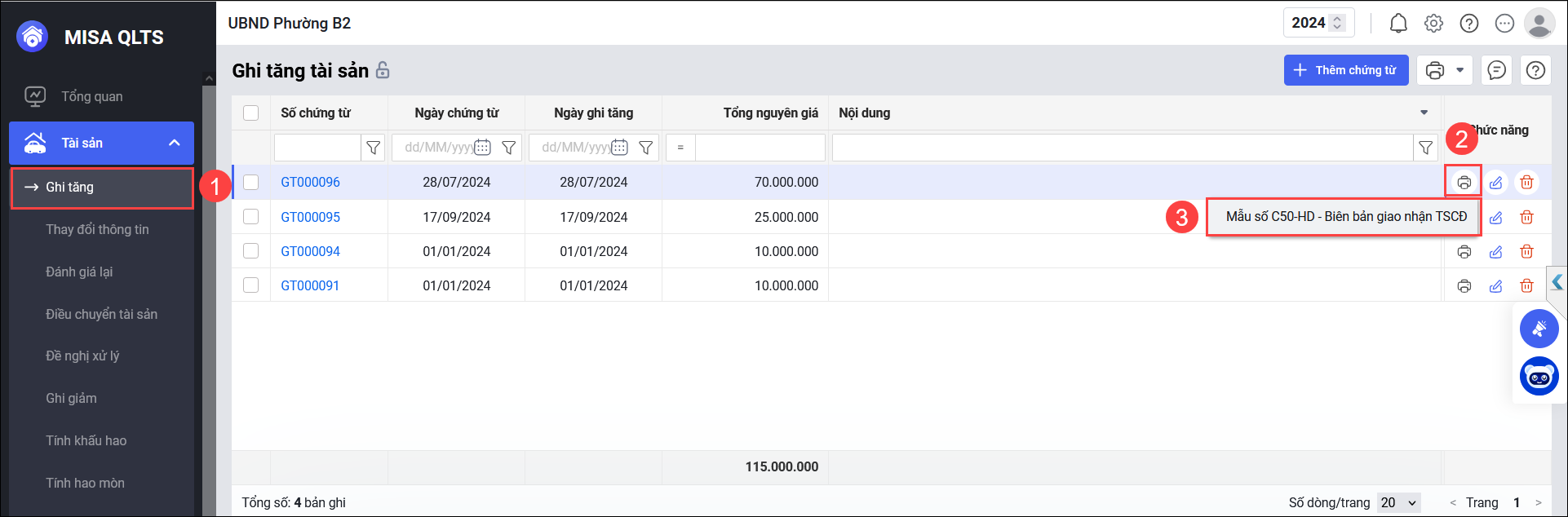This screenshot has height=517, width=1568.
Task: Open voucher link GT000096
Action: 310,183
